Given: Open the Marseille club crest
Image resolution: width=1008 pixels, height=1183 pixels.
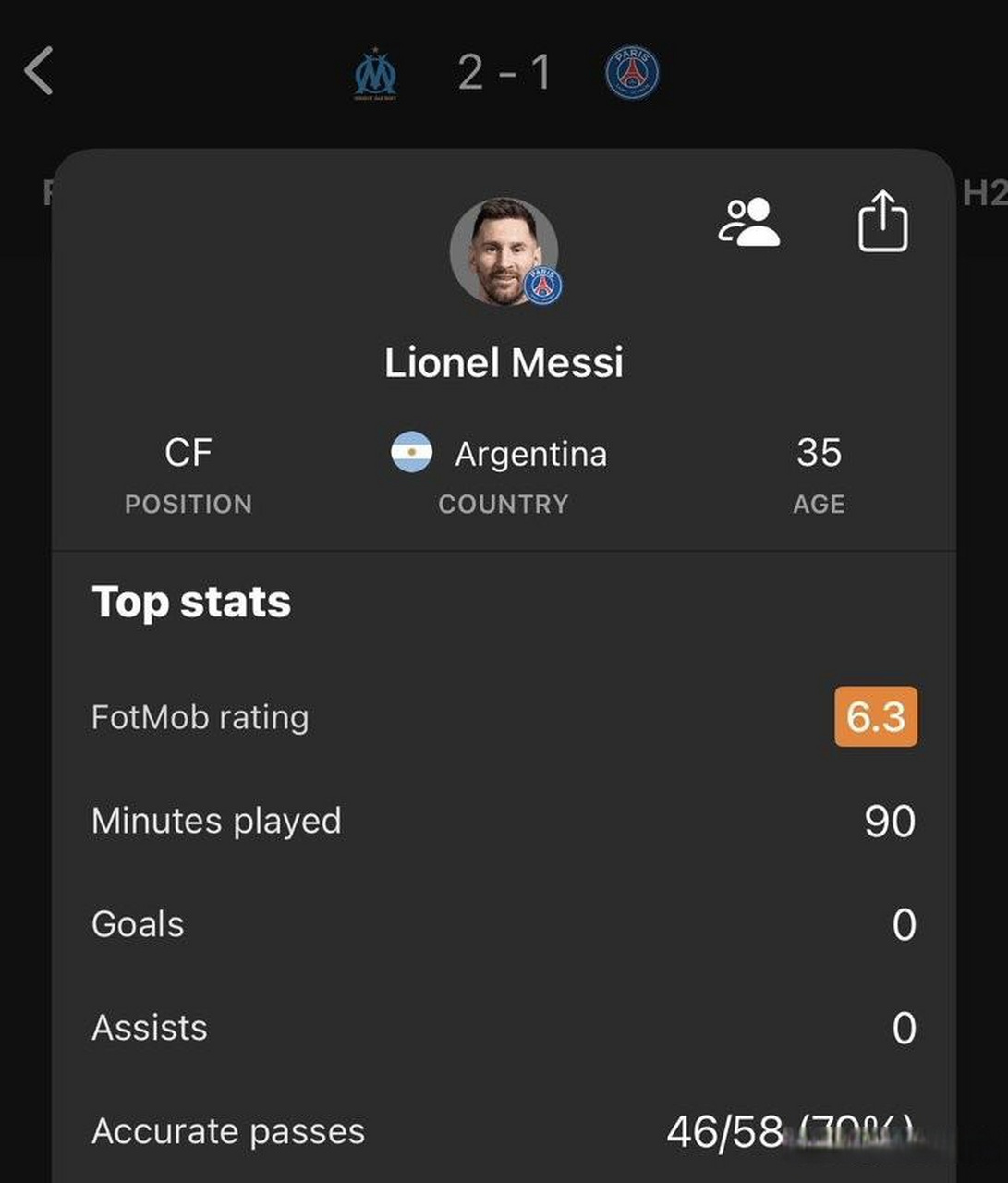Looking at the screenshot, I should 376,74.
